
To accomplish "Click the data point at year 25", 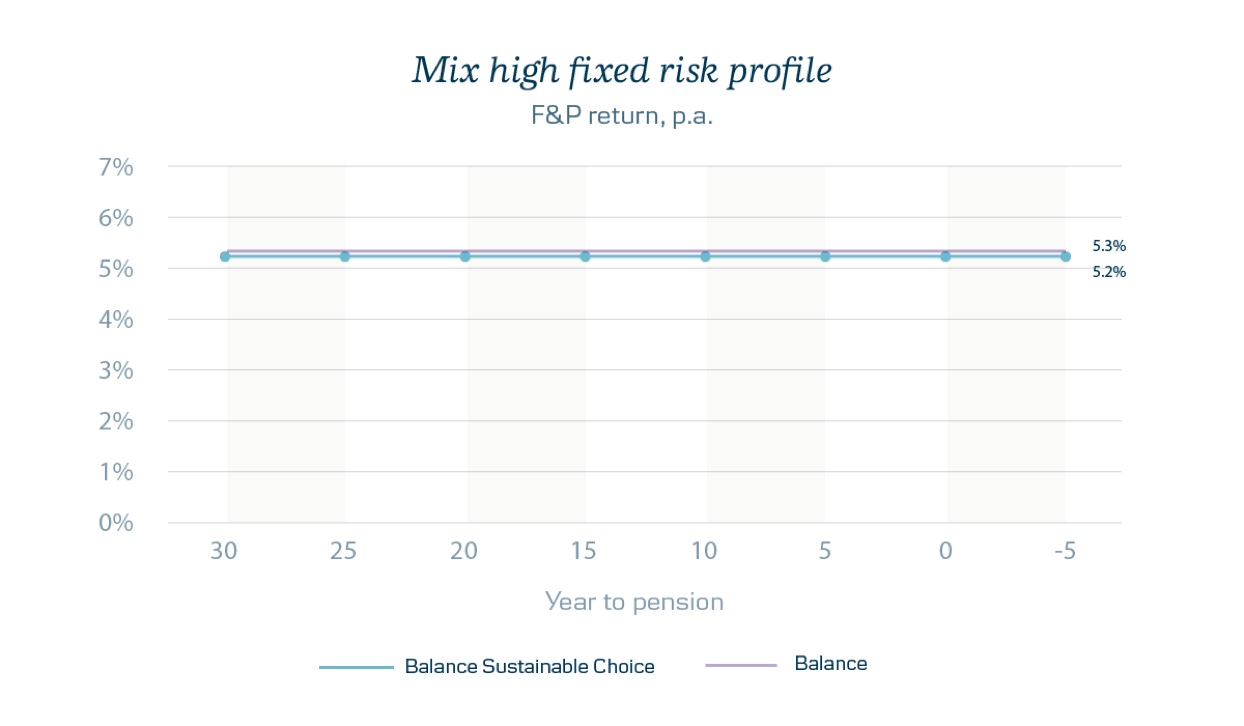I will (x=345, y=257).
